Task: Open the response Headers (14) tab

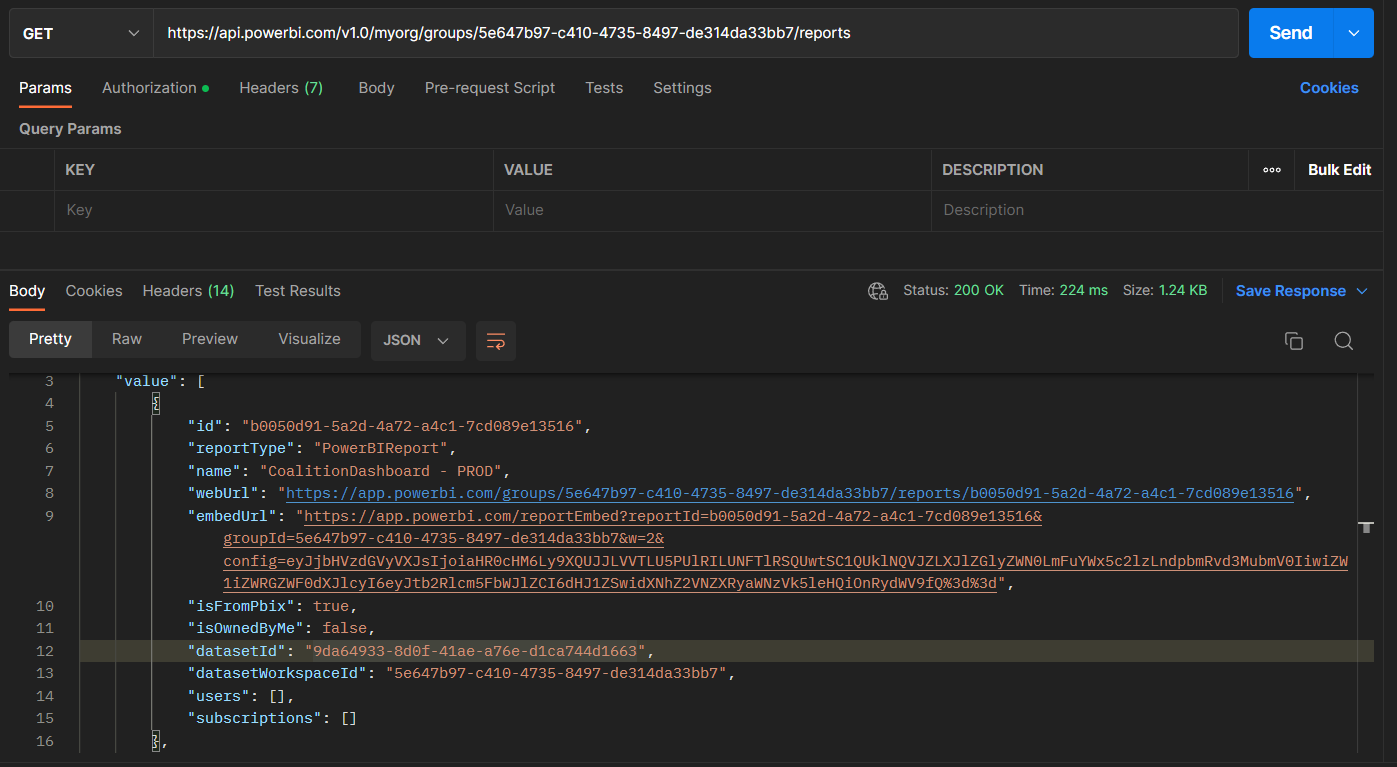Action: [x=188, y=291]
